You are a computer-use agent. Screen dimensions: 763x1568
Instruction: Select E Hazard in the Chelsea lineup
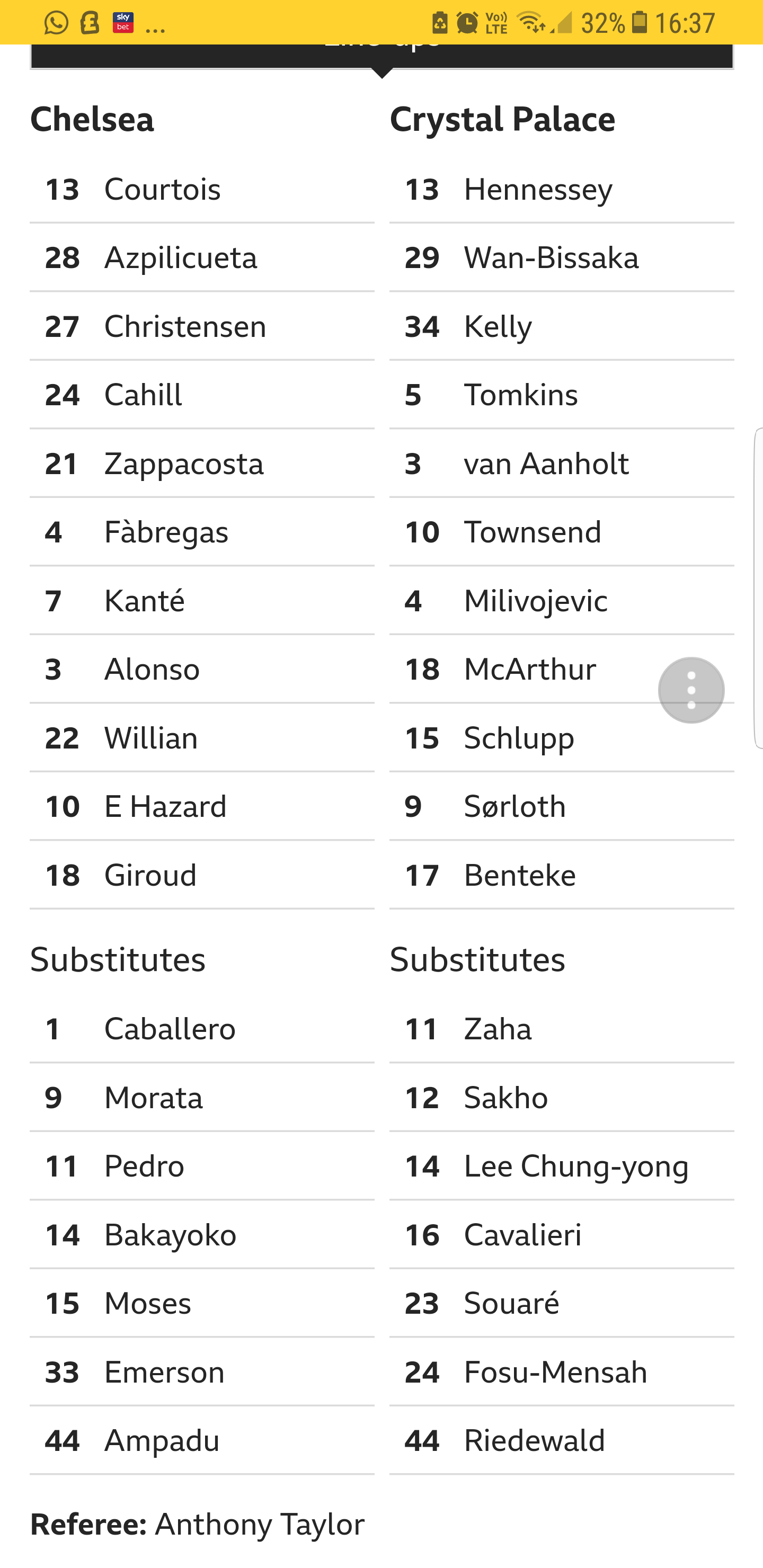(x=165, y=807)
